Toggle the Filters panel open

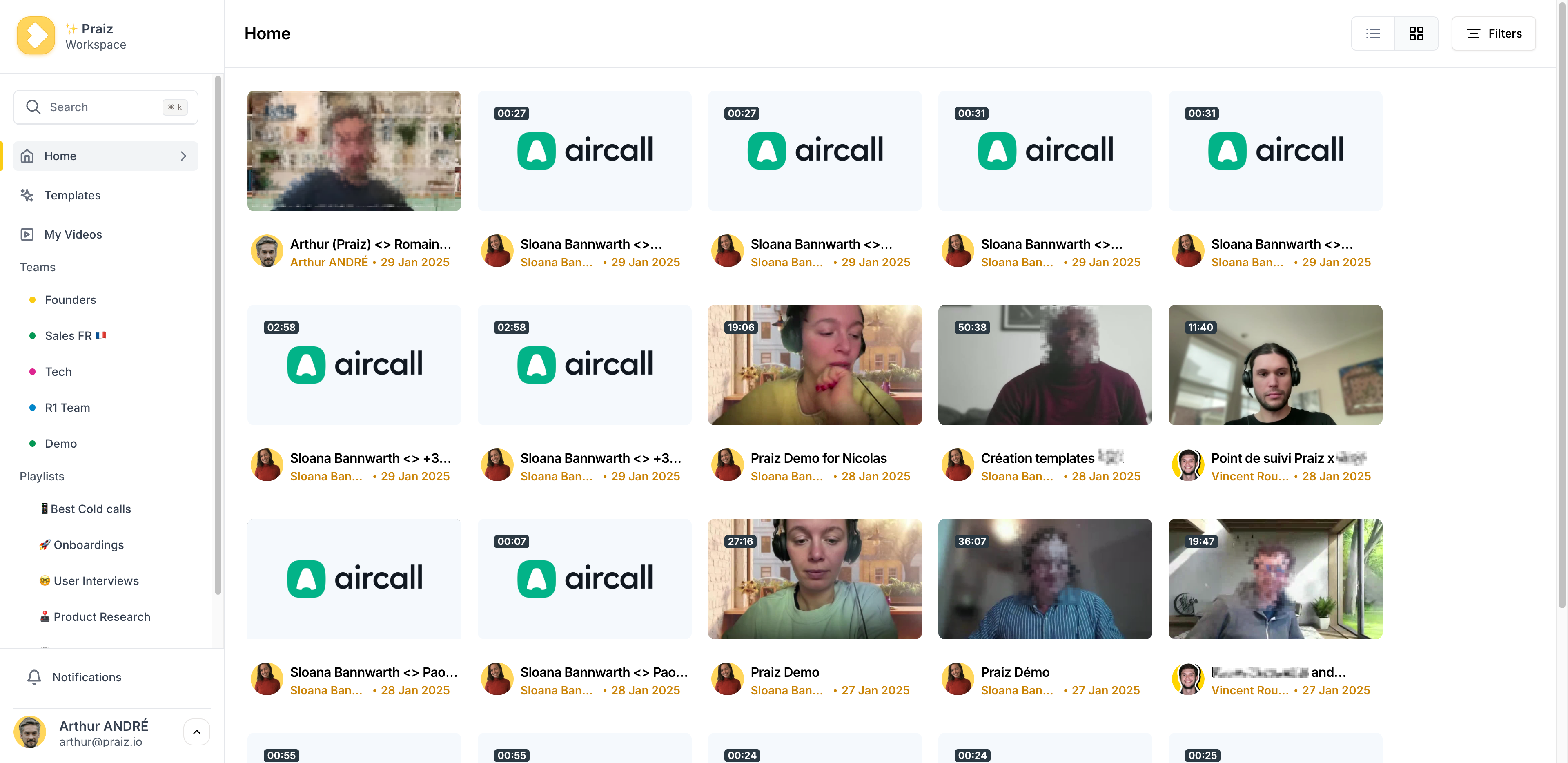[1494, 33]
